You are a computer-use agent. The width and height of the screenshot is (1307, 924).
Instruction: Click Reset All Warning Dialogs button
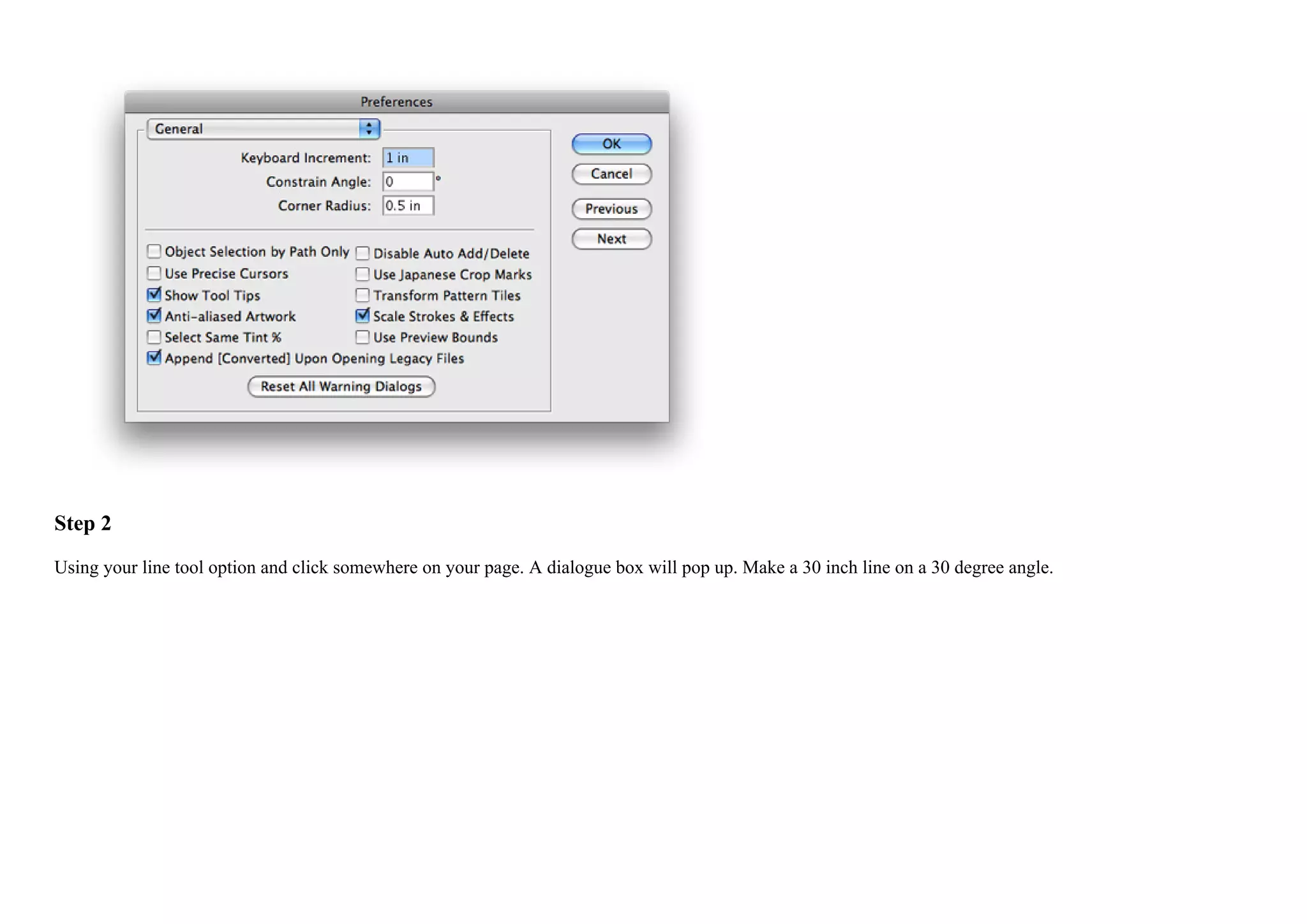click(x=341, y=387)
